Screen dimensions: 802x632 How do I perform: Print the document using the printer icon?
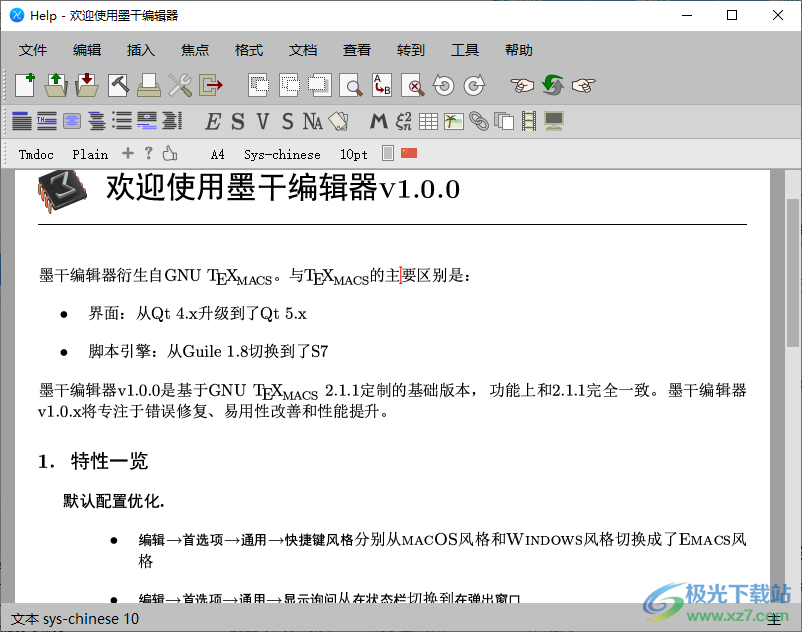tap(149, 85)
